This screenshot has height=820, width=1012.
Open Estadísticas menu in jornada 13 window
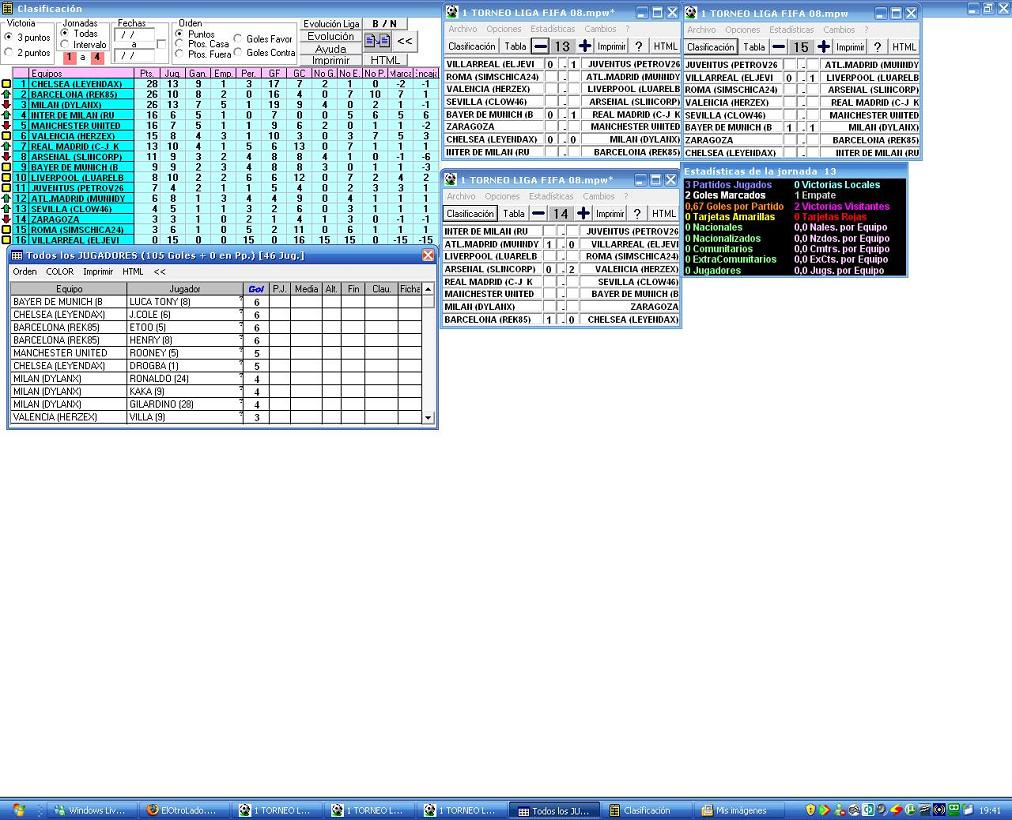pos(552,29)
